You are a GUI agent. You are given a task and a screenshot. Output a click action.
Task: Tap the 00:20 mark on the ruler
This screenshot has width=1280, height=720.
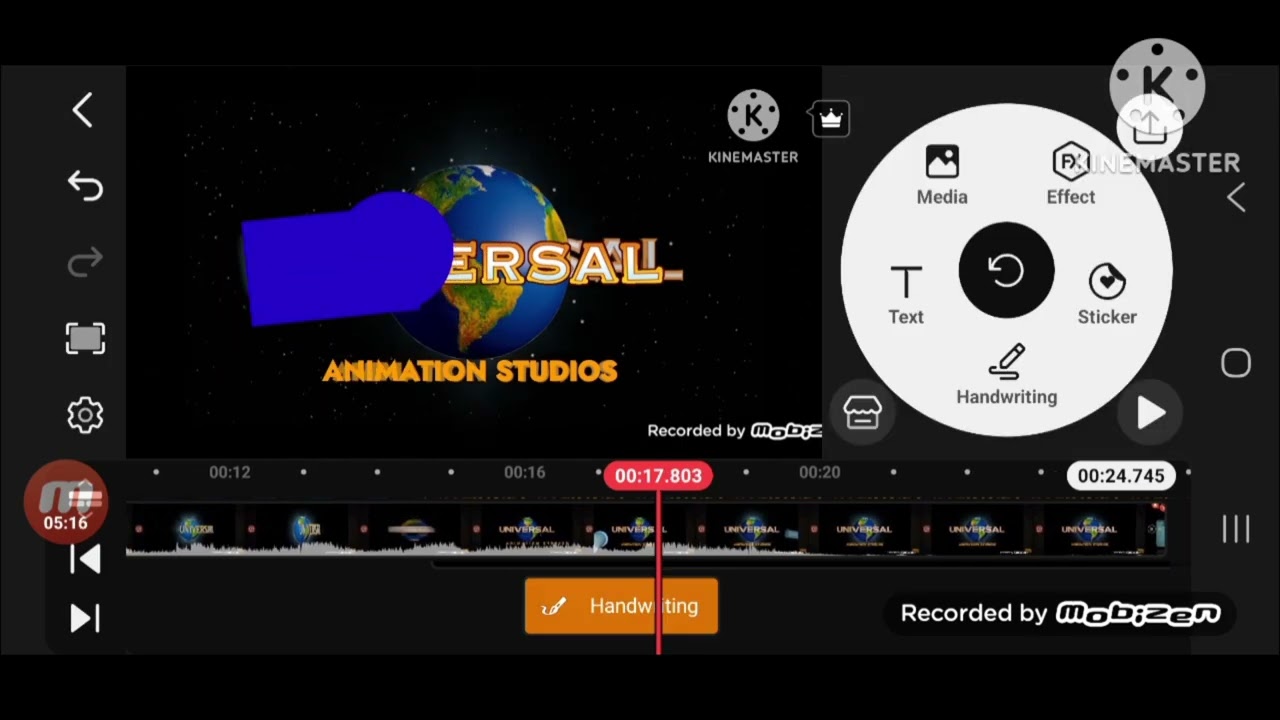[x=820, y=472]
